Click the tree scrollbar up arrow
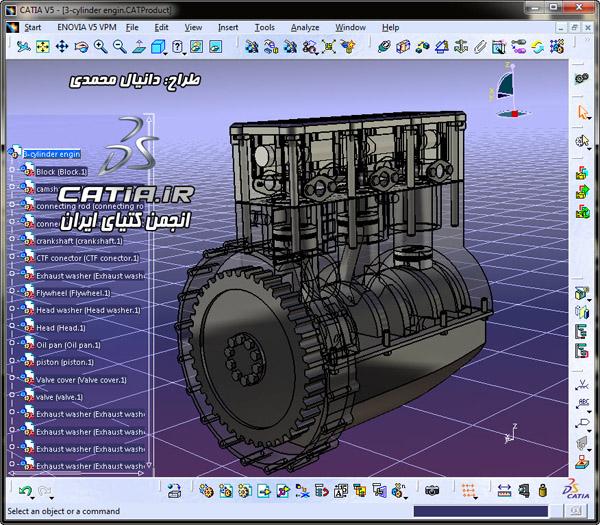This screenshot has height=525, width=600. (149, 120)
